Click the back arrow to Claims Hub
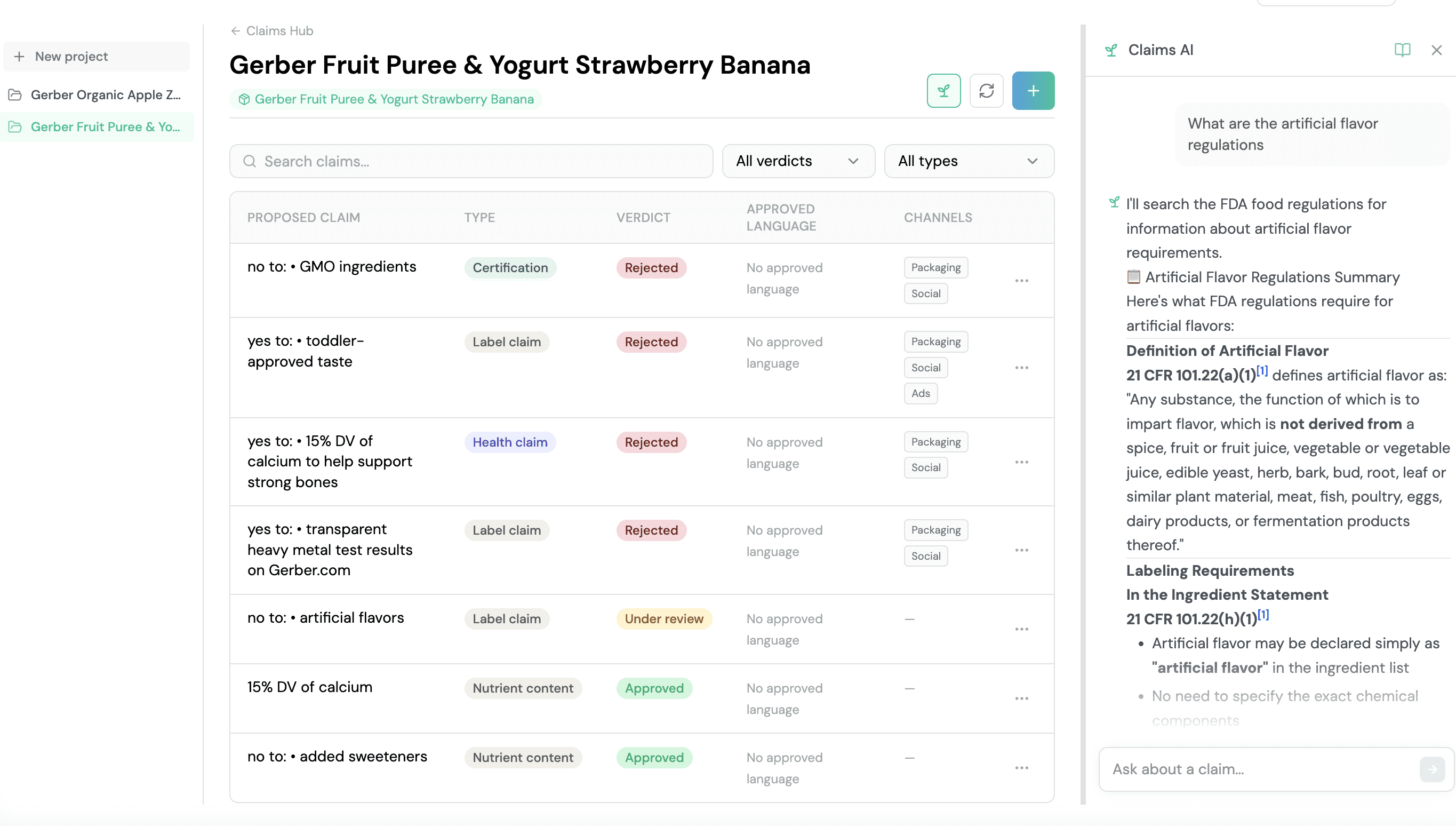The width and height of the screenshot is (1456, 826). [235, 30]
